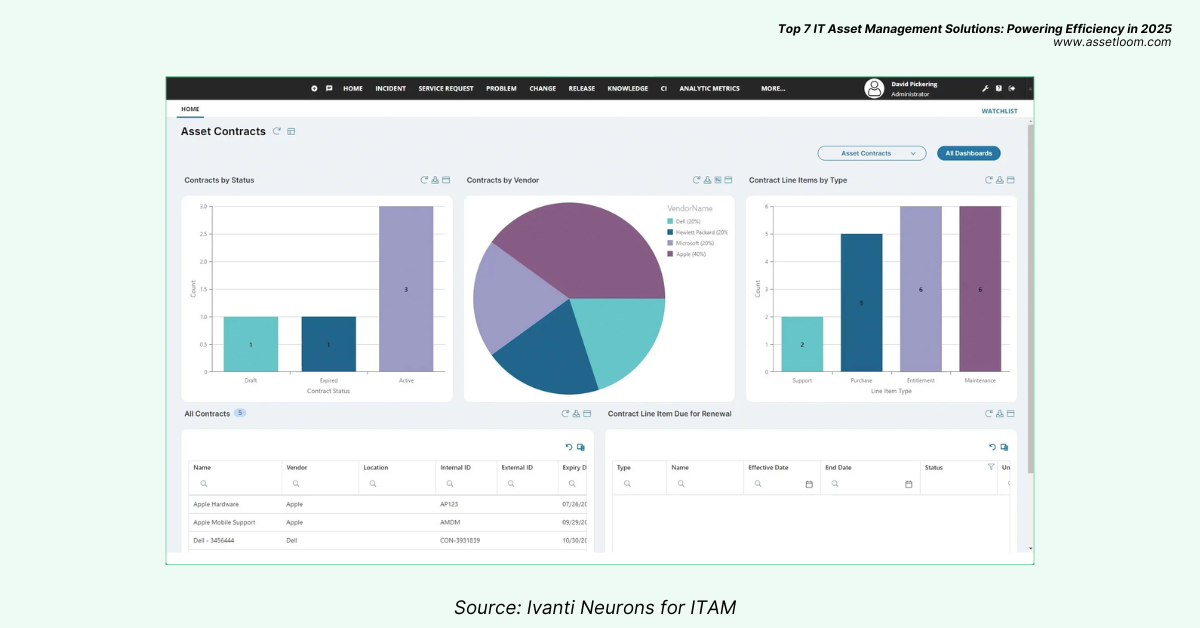Refresh the Asset Contracts dashboard title icon
Image resolution: width=1200 pixels, height=628 pixels.
coord(277,131)
